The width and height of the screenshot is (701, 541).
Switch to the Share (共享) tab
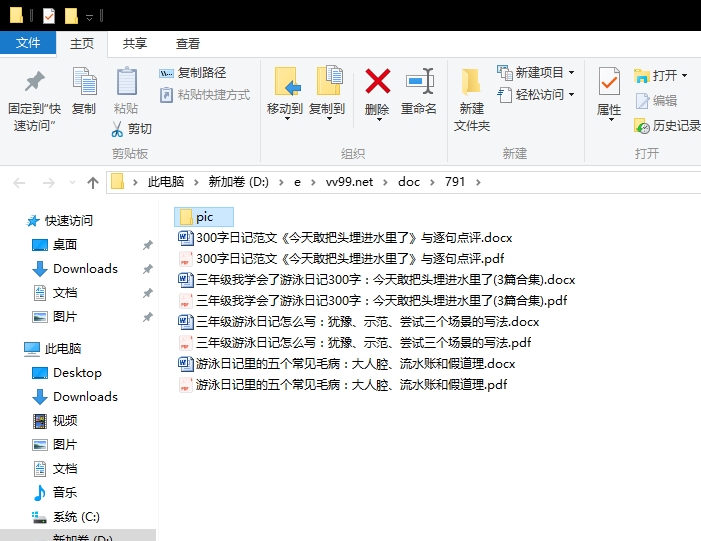coord(135,43)
